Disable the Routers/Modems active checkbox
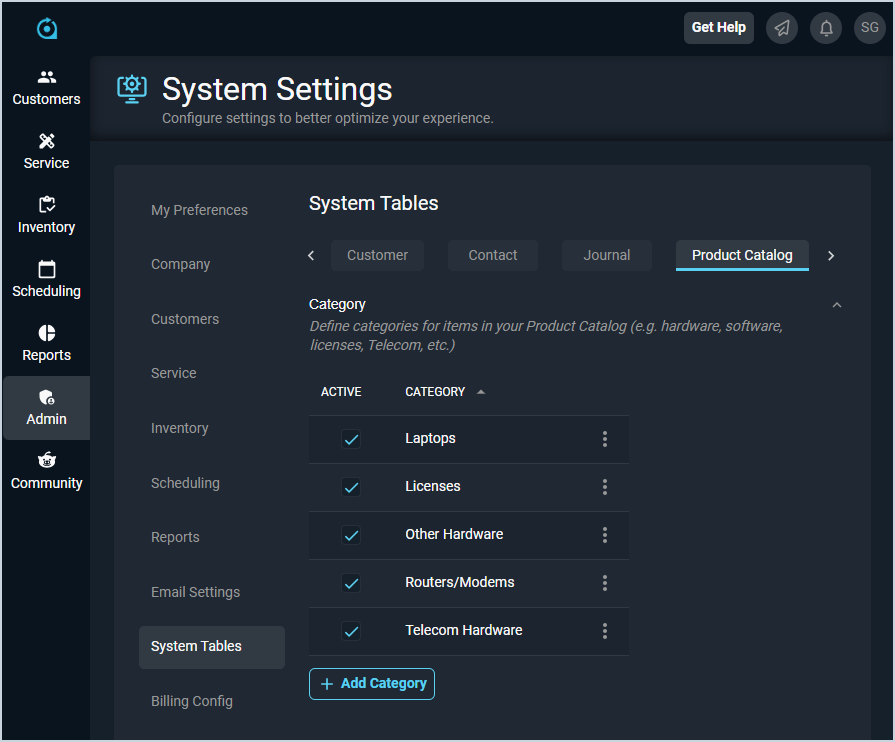 click(351, 583)
